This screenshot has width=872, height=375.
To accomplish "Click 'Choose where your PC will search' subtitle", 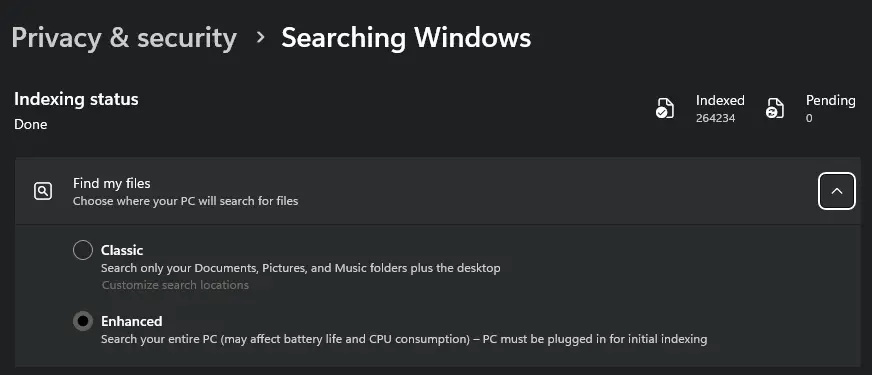I will pyautogui.click(x=185, y=201).
